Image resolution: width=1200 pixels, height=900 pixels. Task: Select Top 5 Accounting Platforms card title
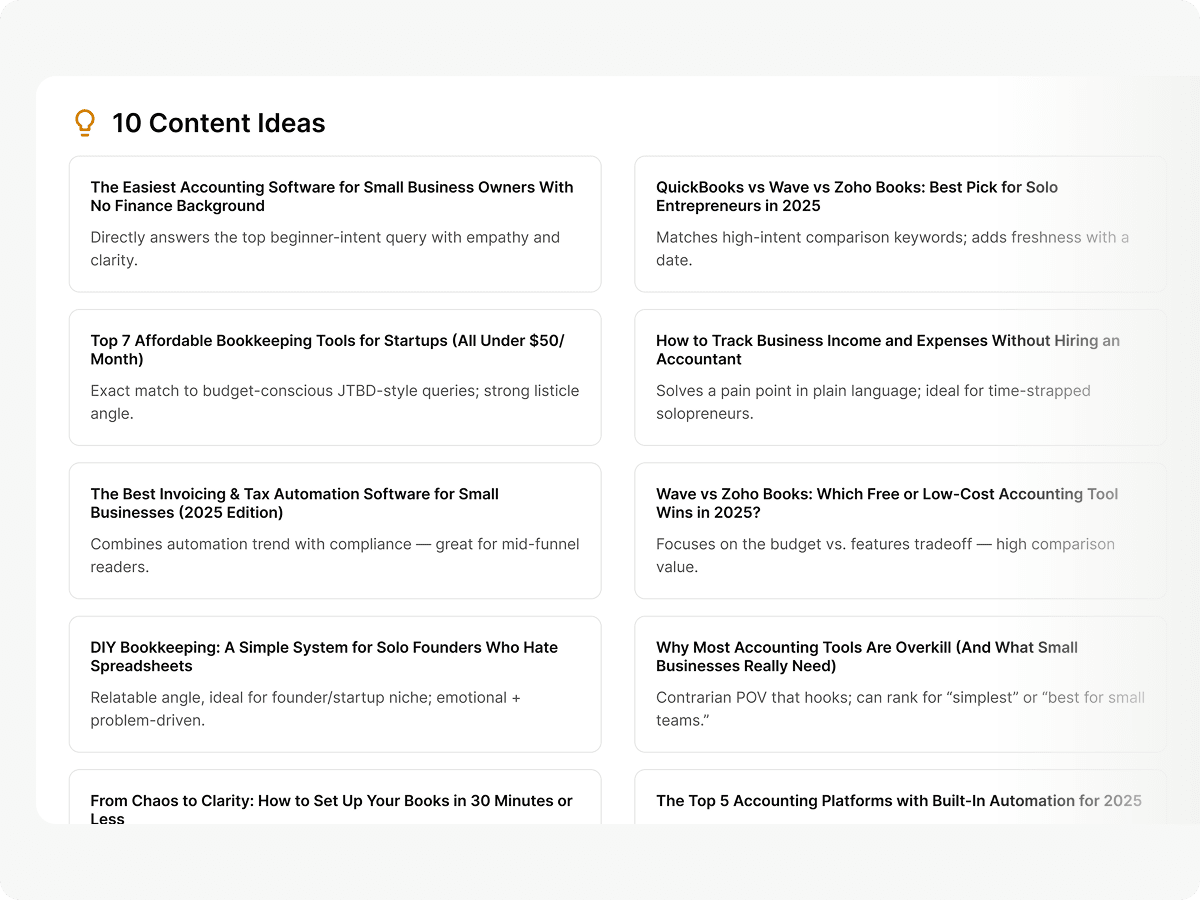(x=898, y=801)
